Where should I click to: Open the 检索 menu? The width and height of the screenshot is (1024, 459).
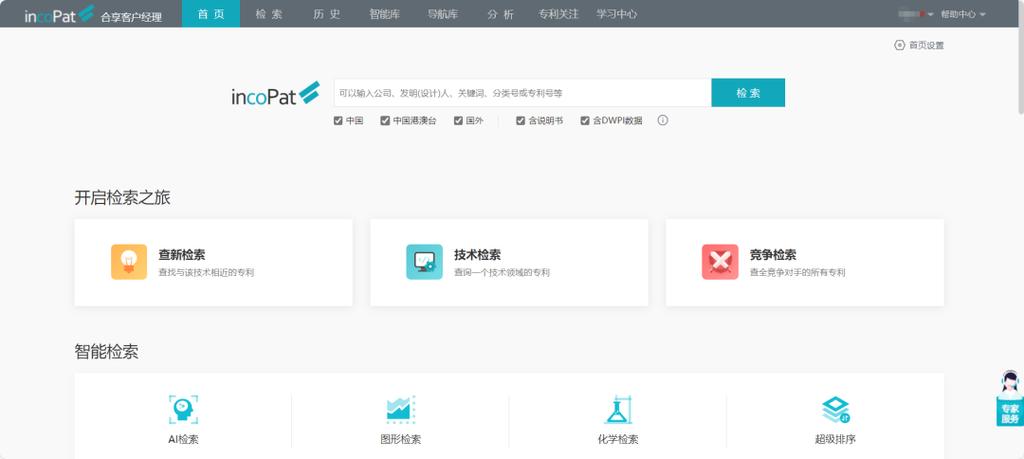click(x=269, y=14)
